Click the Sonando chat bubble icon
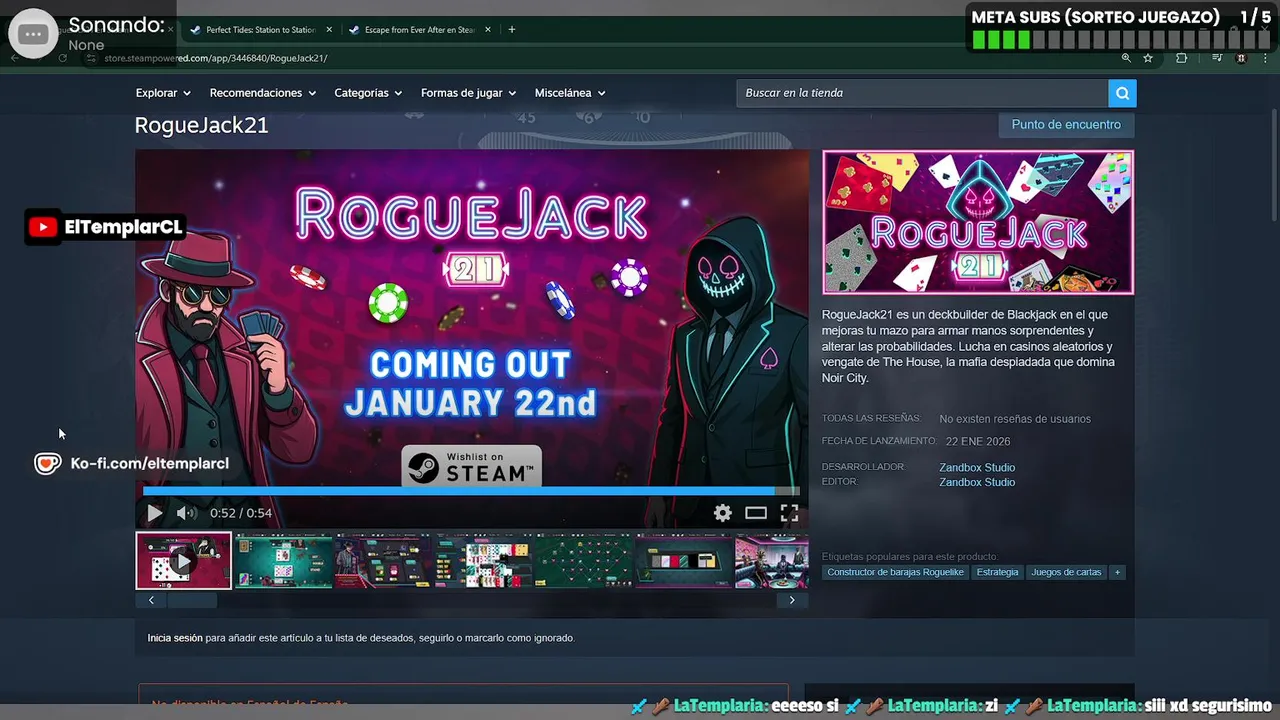This screenshot has width=1280, height=720. pos(33,34)
